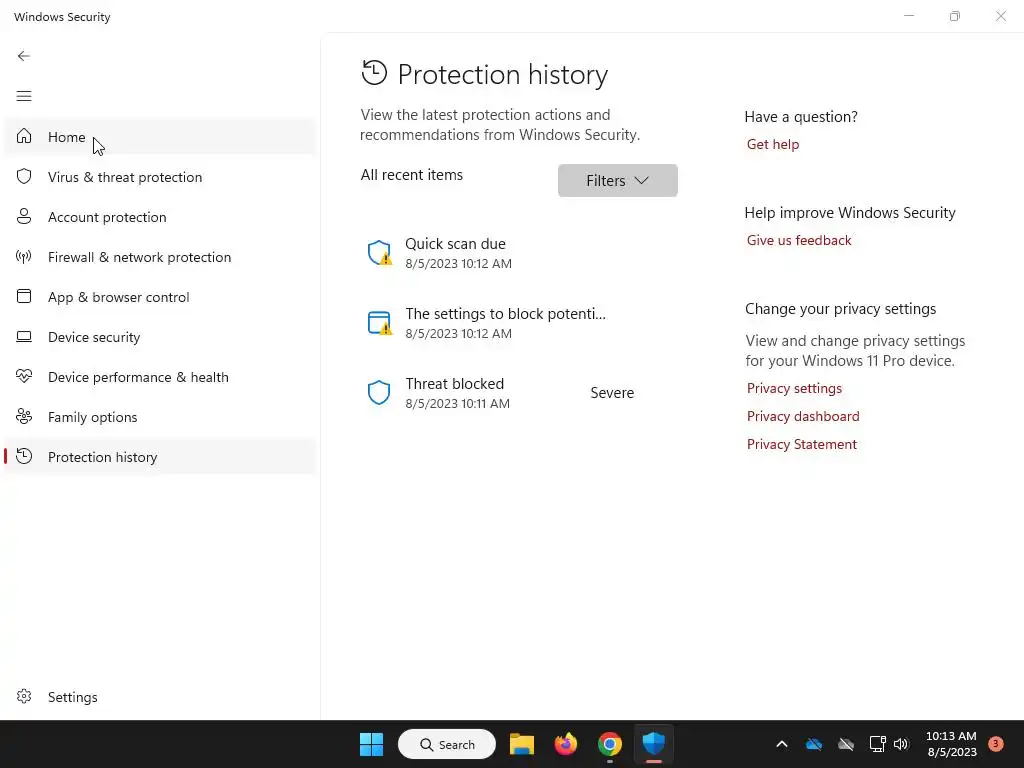This screenshot has width=1024, height=768.
Task: Select Protection history menu item
Action: pos(102,457)
